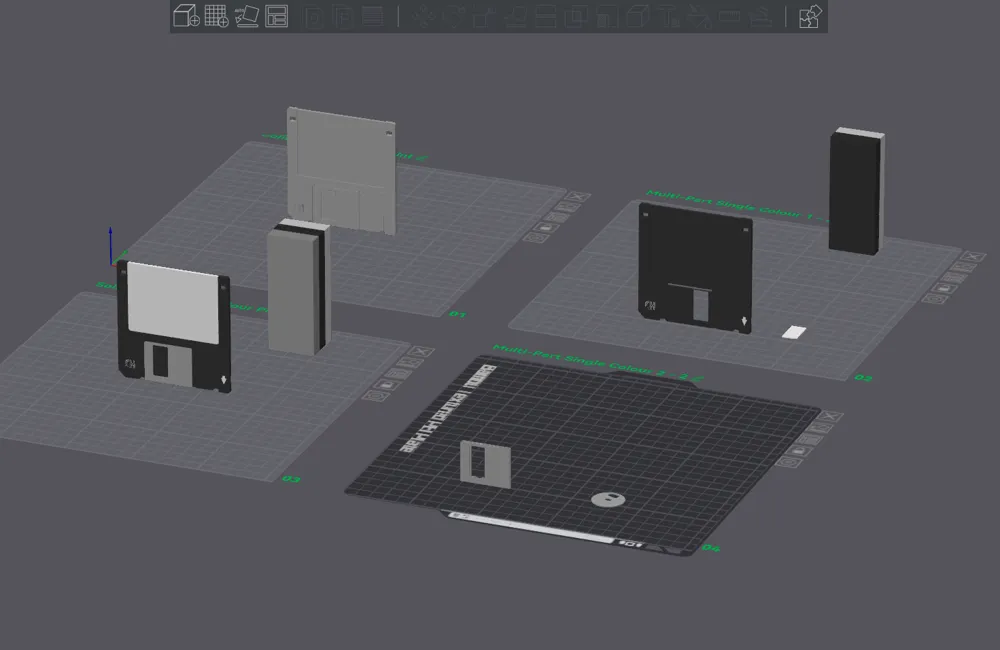Image resolution: width=1000 pixels, height=650 pixels.
Task: Click the Add model cube icon
Action: [x=186, y=16]
